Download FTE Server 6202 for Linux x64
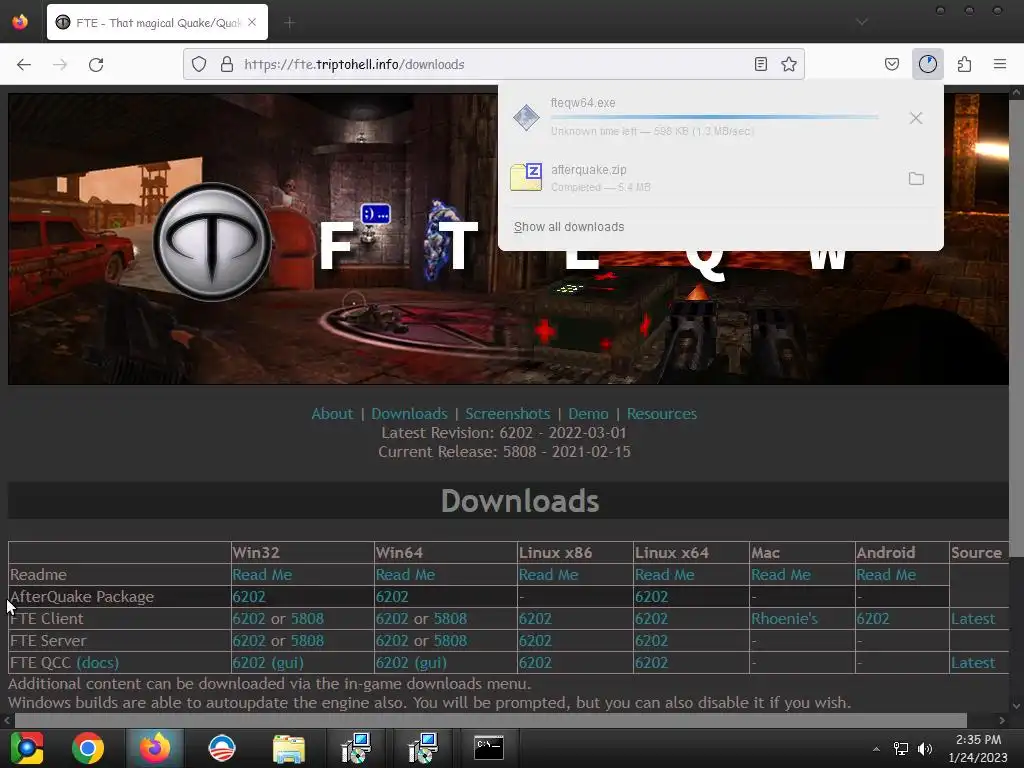This screenshot has width=1024, height=768. click(x=651, y=641)
